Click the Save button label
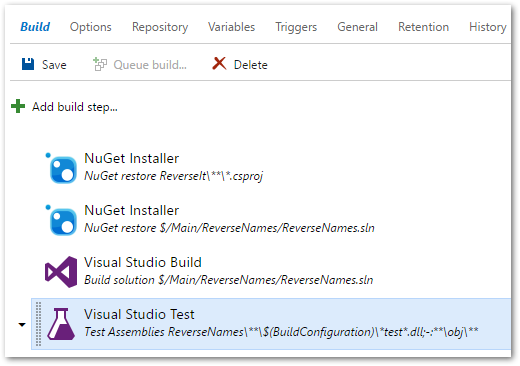The width and height of the screenshot is (520, 366). [x=54, y=65]
